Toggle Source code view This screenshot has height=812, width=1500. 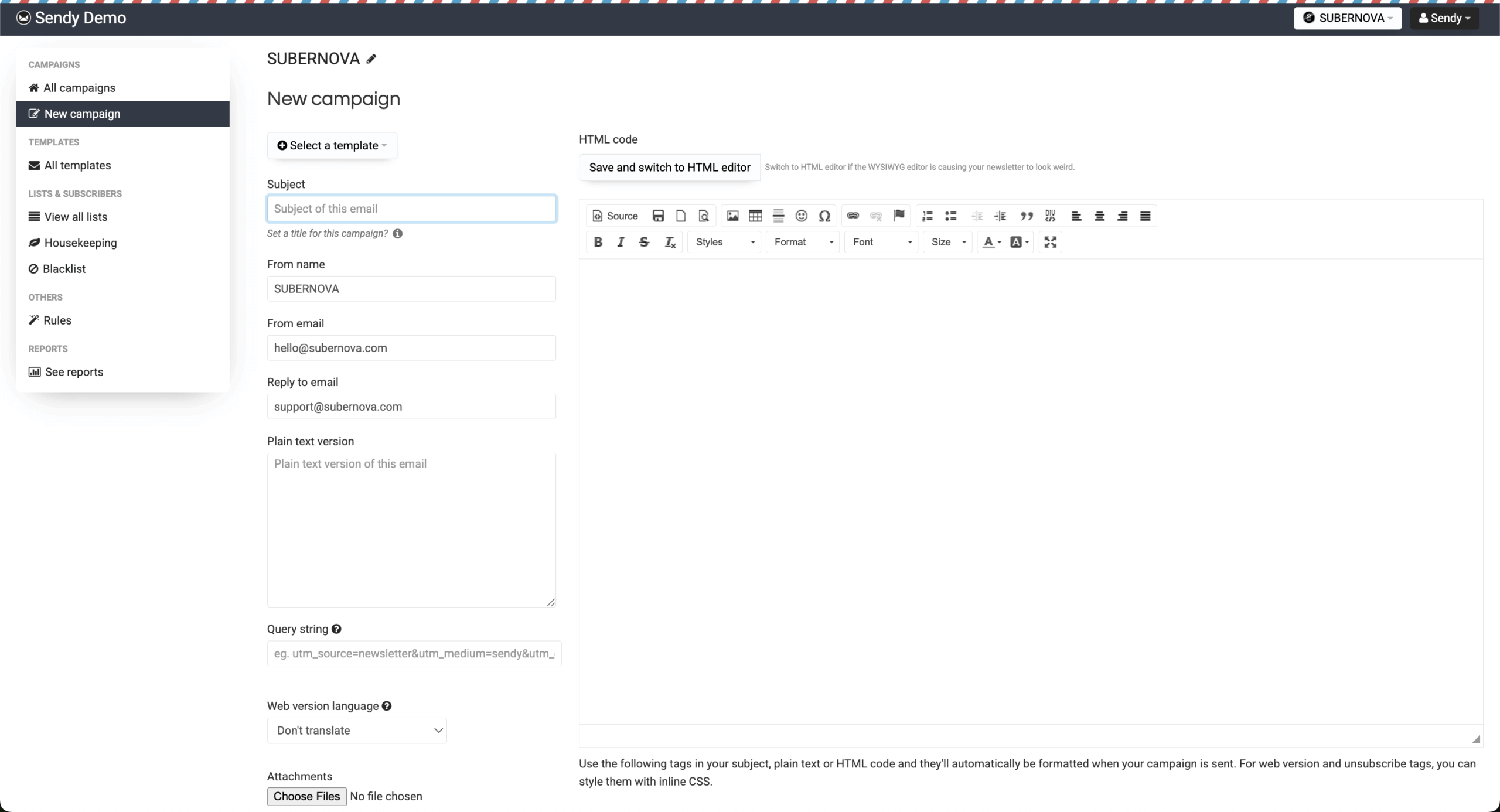pos(615,216)
